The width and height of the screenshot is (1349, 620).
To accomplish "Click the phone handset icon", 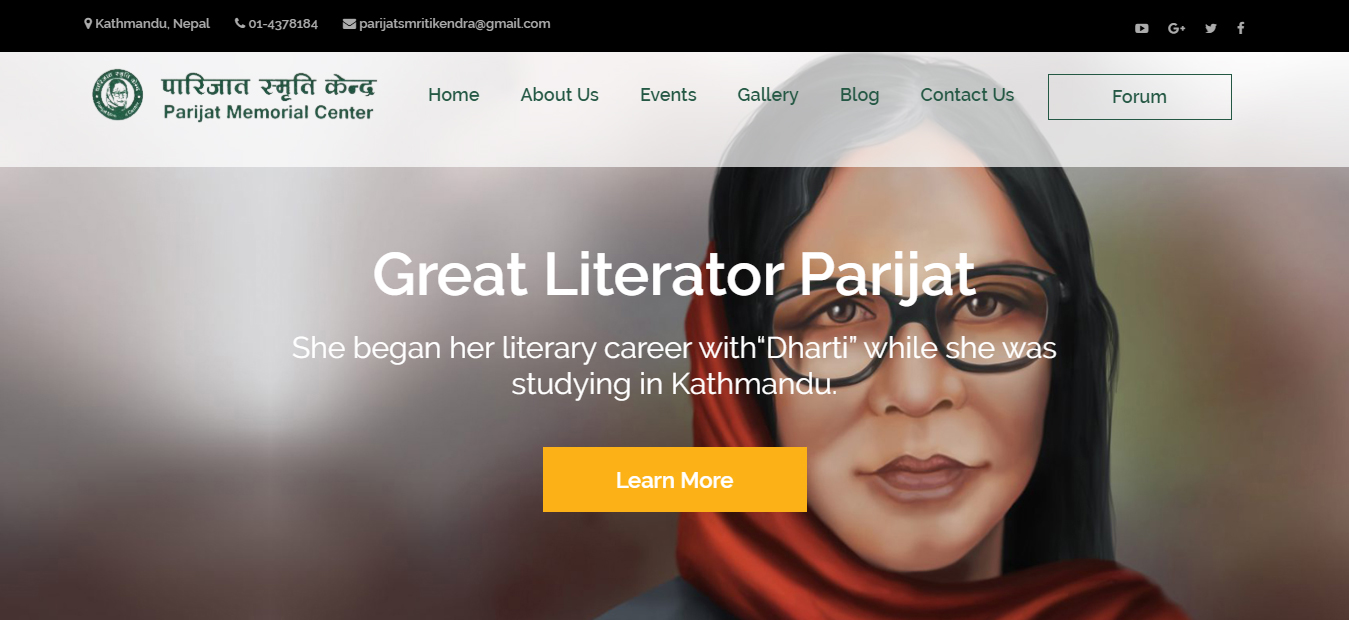I will [x=240, y=23].
